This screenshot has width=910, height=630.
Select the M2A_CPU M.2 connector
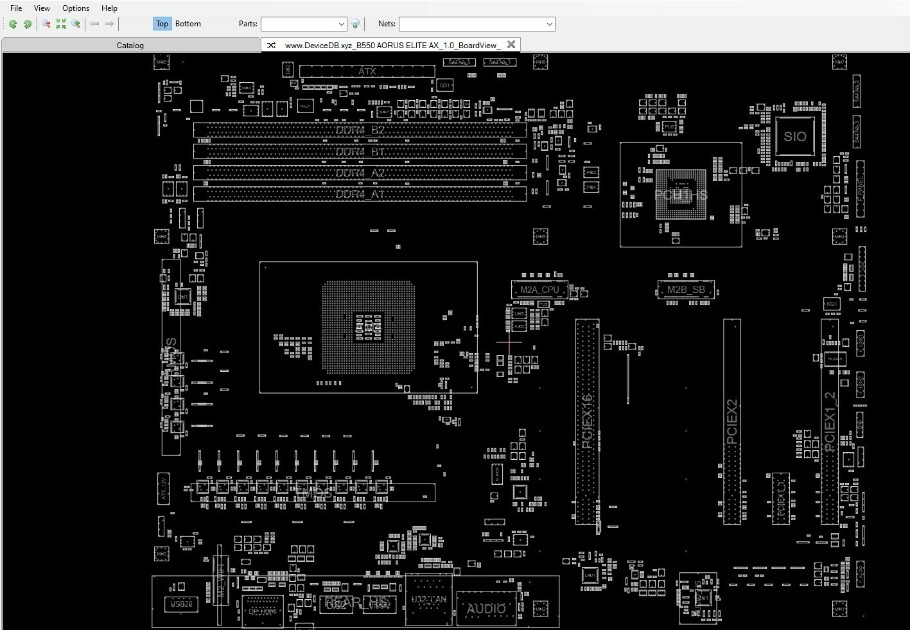[x=539, y=289]
